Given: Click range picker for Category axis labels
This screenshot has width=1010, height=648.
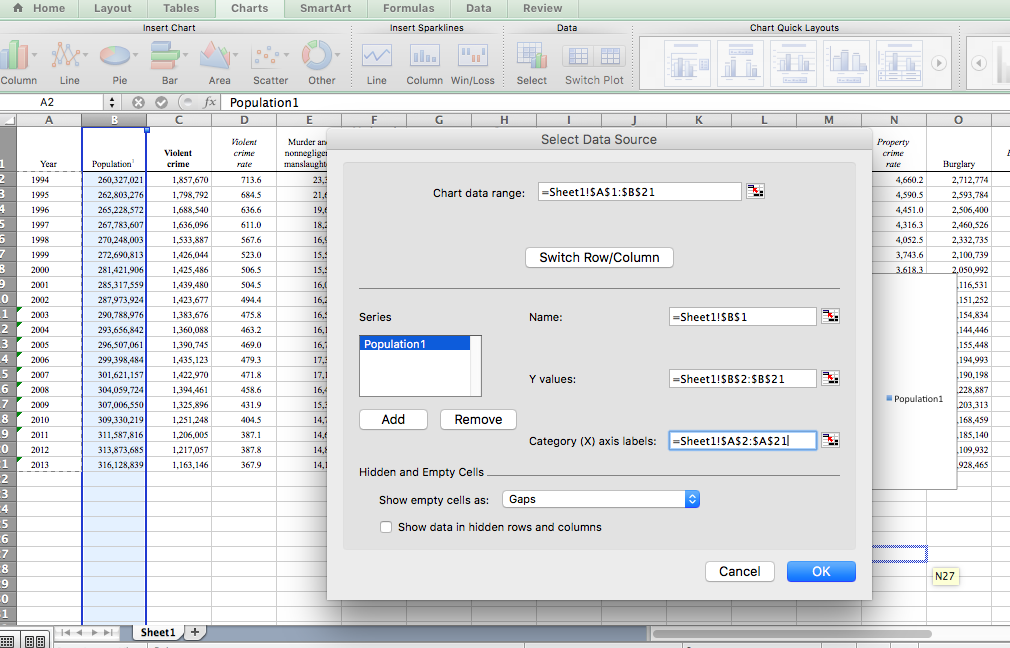Looking at the screenshot, I should (830, 440).
